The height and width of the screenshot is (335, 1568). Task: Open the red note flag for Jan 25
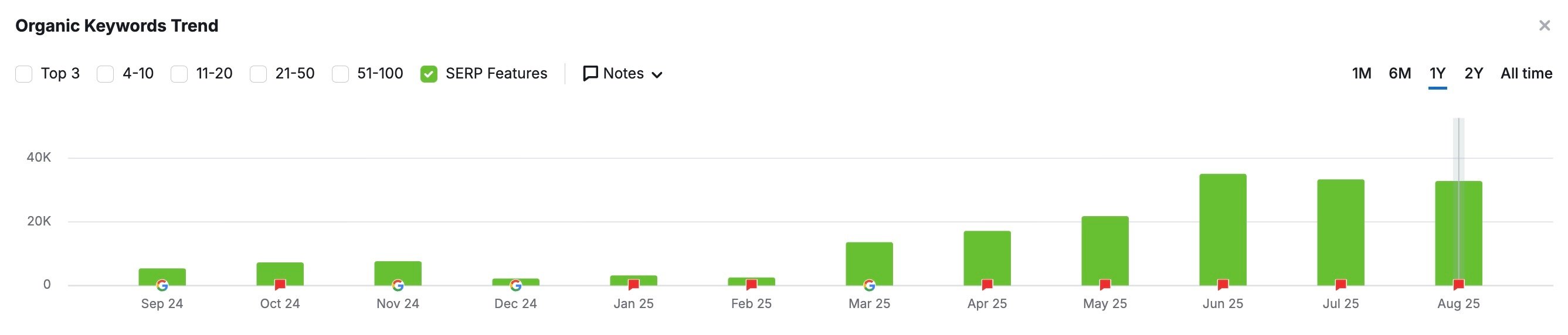coord(634,285)
